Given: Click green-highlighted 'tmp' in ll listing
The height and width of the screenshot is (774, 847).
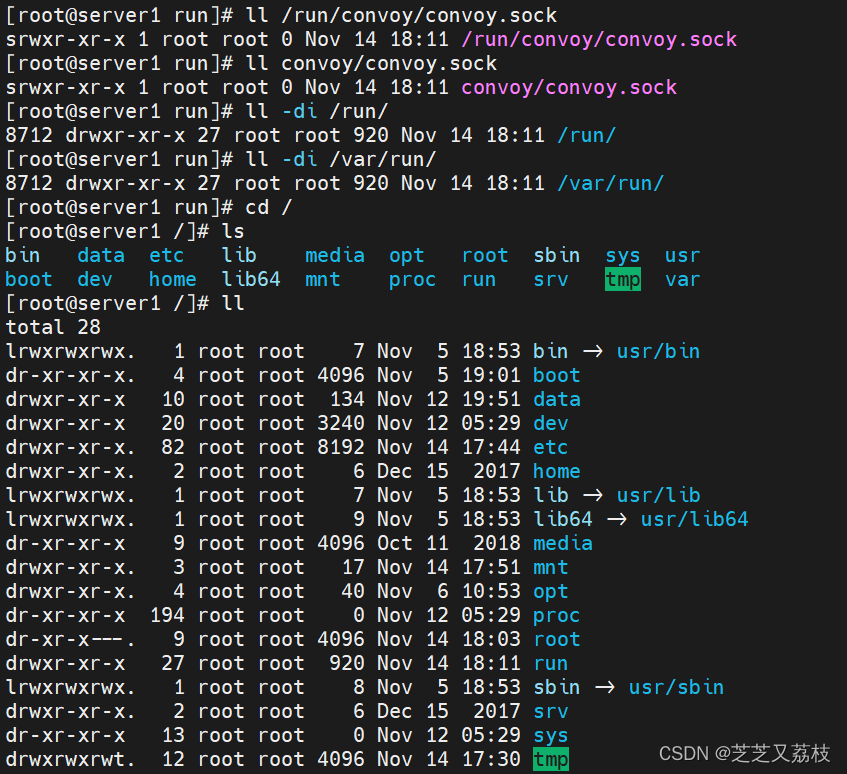Looking at the screenshot, I should click(551, 759).
